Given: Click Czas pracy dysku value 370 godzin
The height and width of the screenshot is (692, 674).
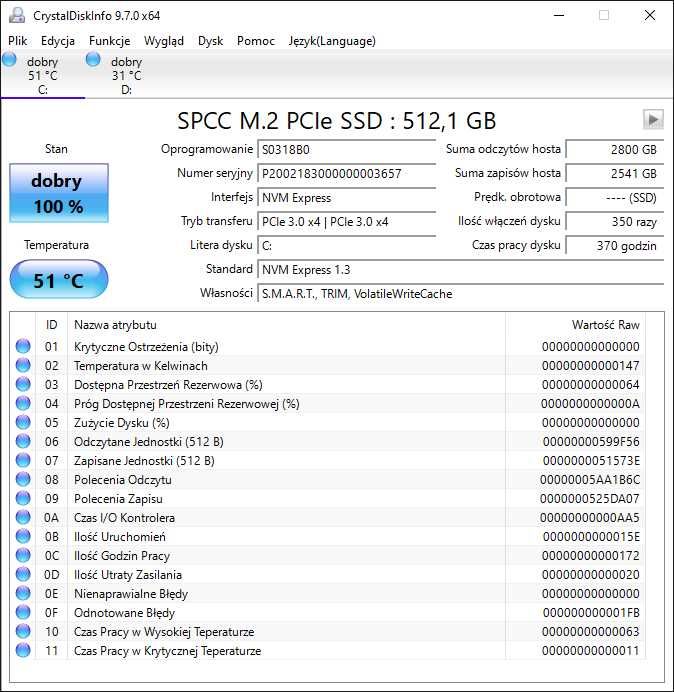Looking at the screenshot, I should pyautogui.click(x=614, y=245).
